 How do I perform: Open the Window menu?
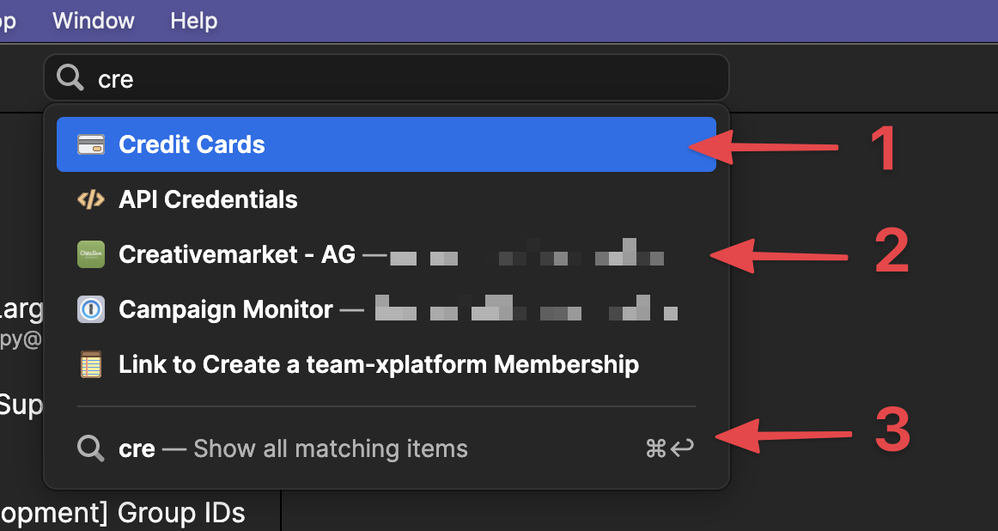coord(92,21)
